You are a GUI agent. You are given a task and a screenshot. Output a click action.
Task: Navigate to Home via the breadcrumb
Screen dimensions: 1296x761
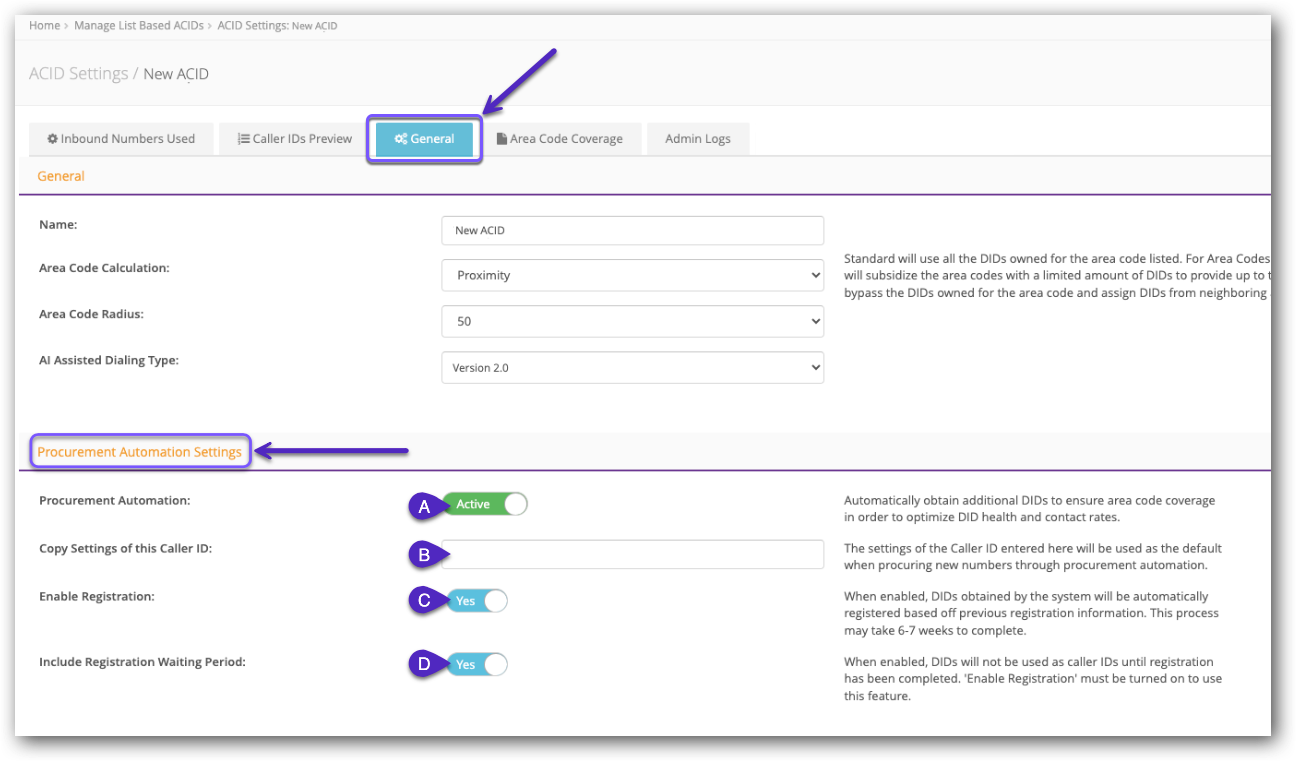click(44, 25)
